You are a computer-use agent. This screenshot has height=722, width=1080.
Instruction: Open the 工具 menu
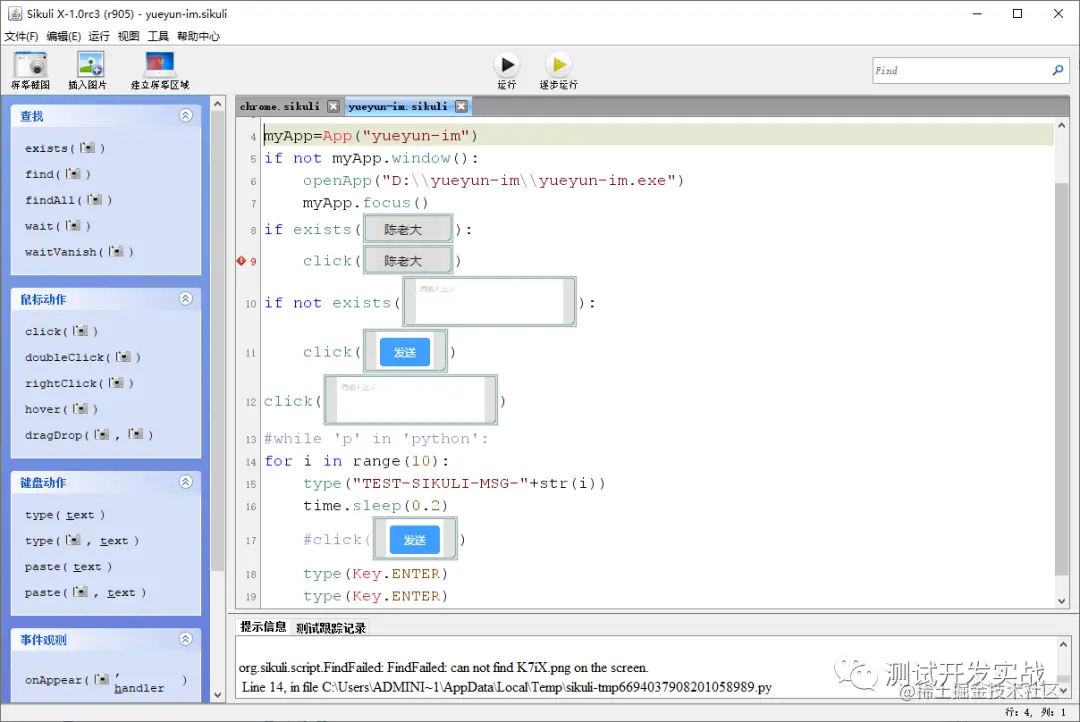158,36
